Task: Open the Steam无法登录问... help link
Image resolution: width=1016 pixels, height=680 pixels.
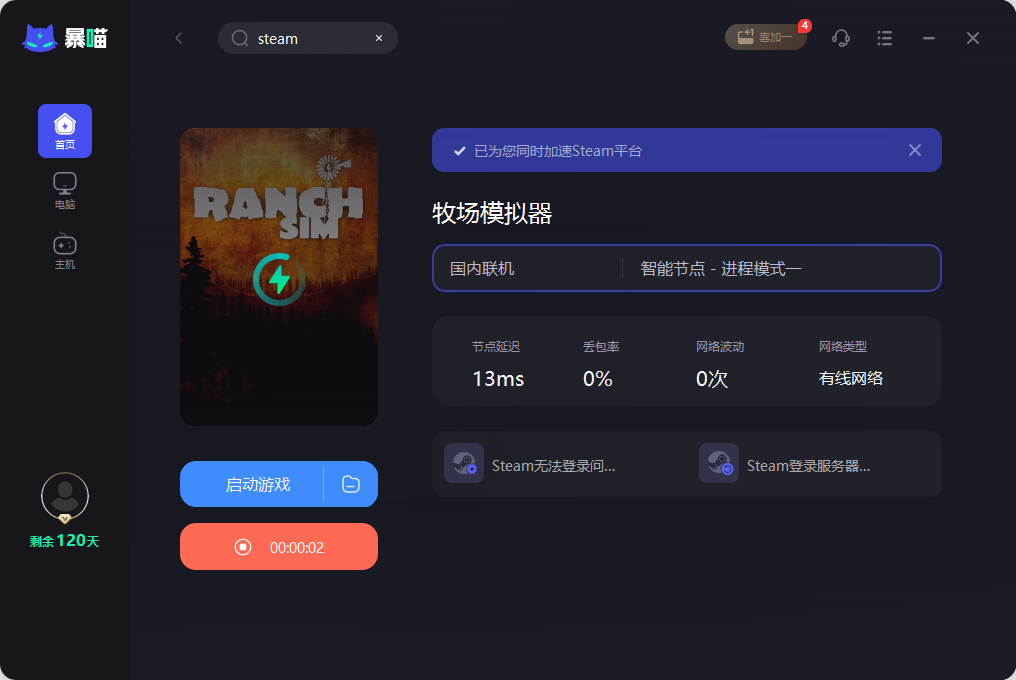Action: click(x=553, y=466)
